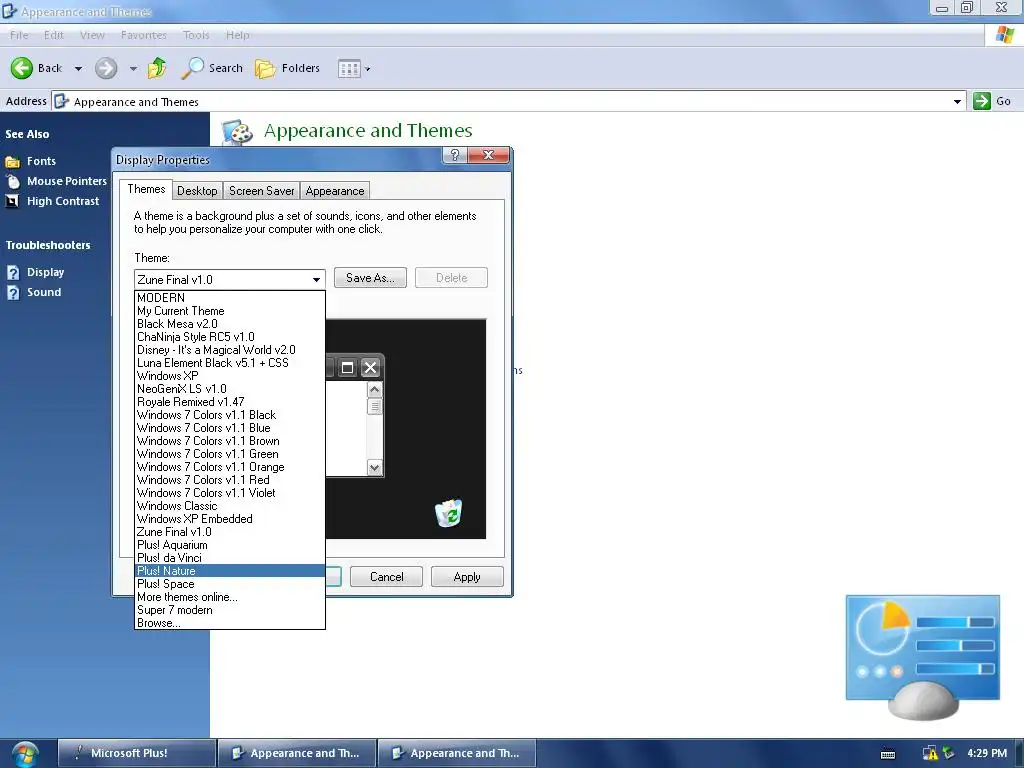Open the Edit menu
Image resolution: width=1024 pixels, height=768 pixels.
click(x=54, y=35)
